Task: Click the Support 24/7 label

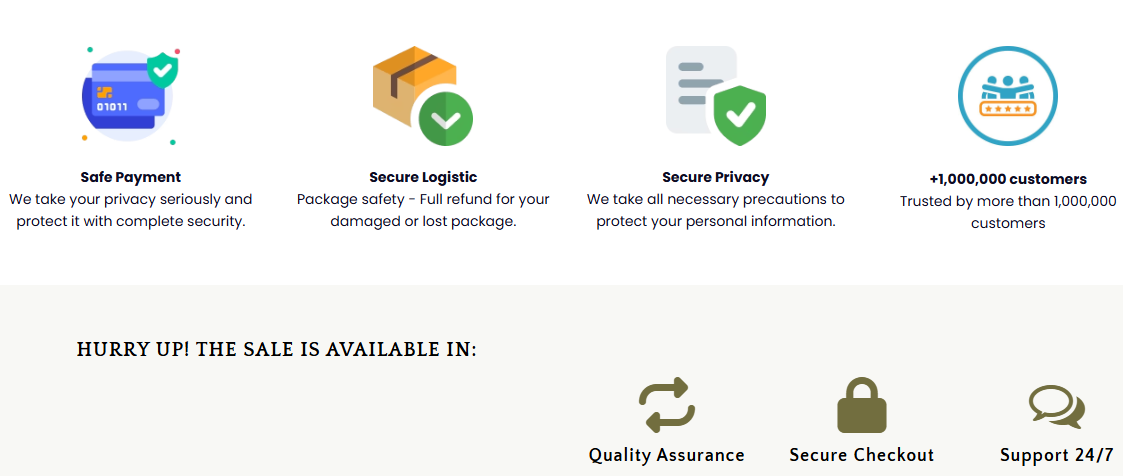Action: point(1056,455)
